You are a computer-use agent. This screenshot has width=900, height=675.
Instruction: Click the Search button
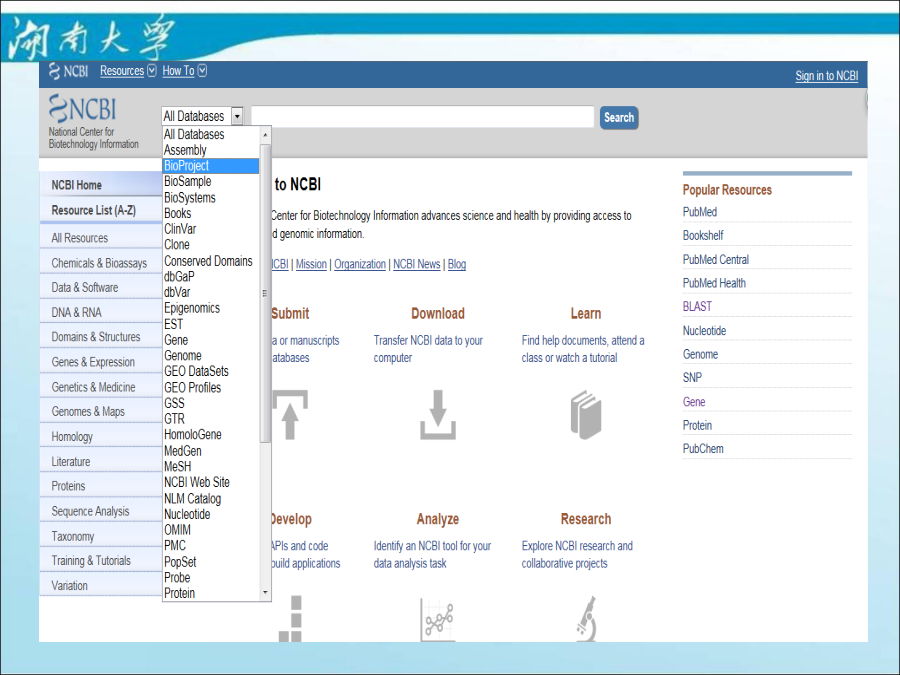(x=619, y=118)
